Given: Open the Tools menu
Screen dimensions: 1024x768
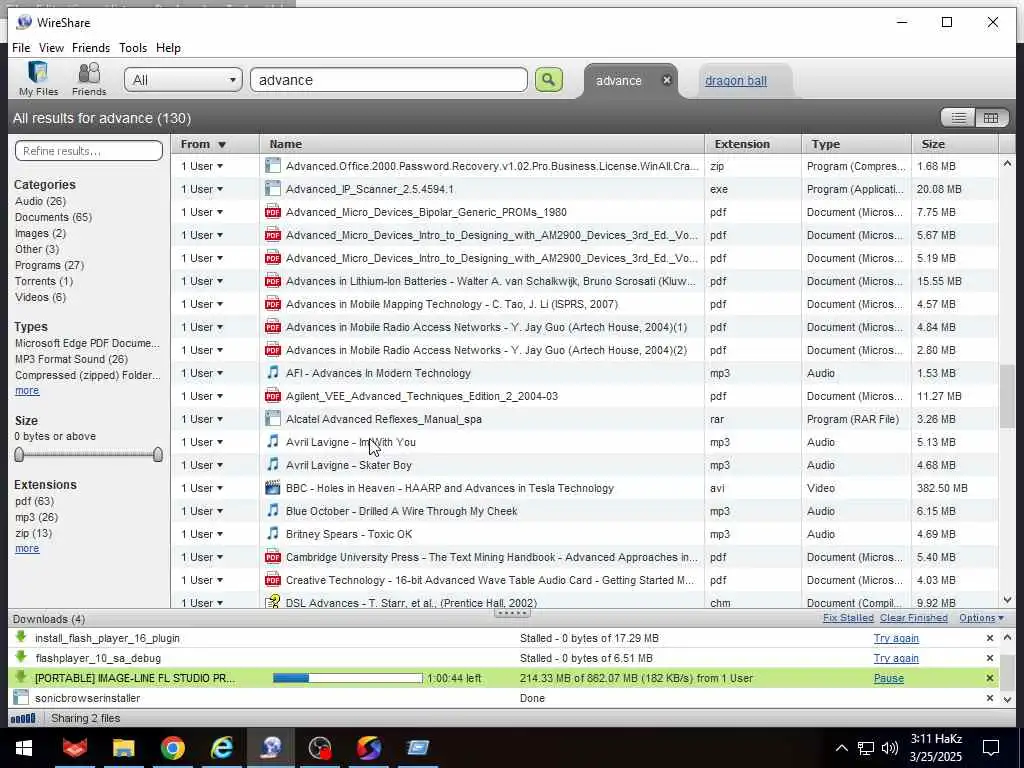Looking at the screenshot, I should point(133,48).
